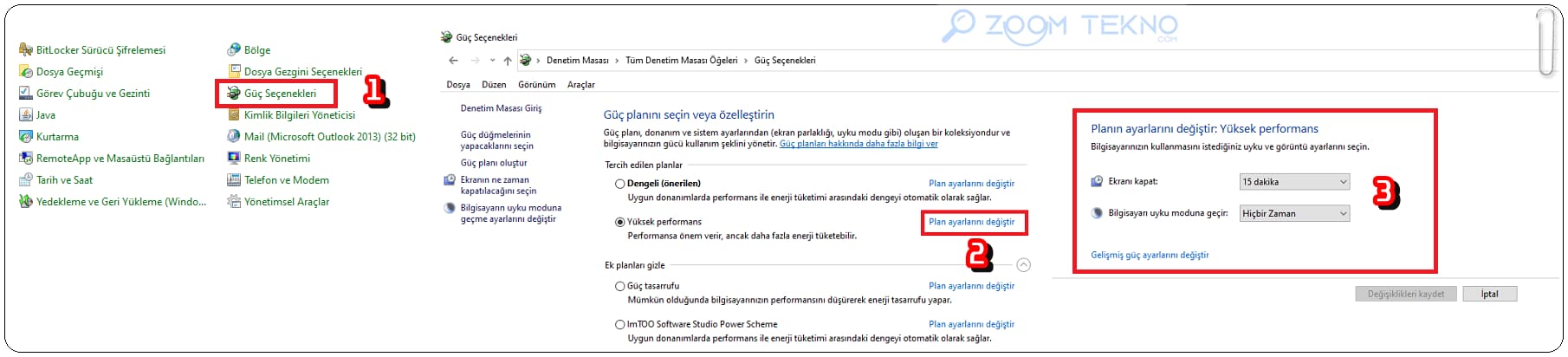
Task: Open the Telefon ve Modem icon
Action: tap(234, 179)
